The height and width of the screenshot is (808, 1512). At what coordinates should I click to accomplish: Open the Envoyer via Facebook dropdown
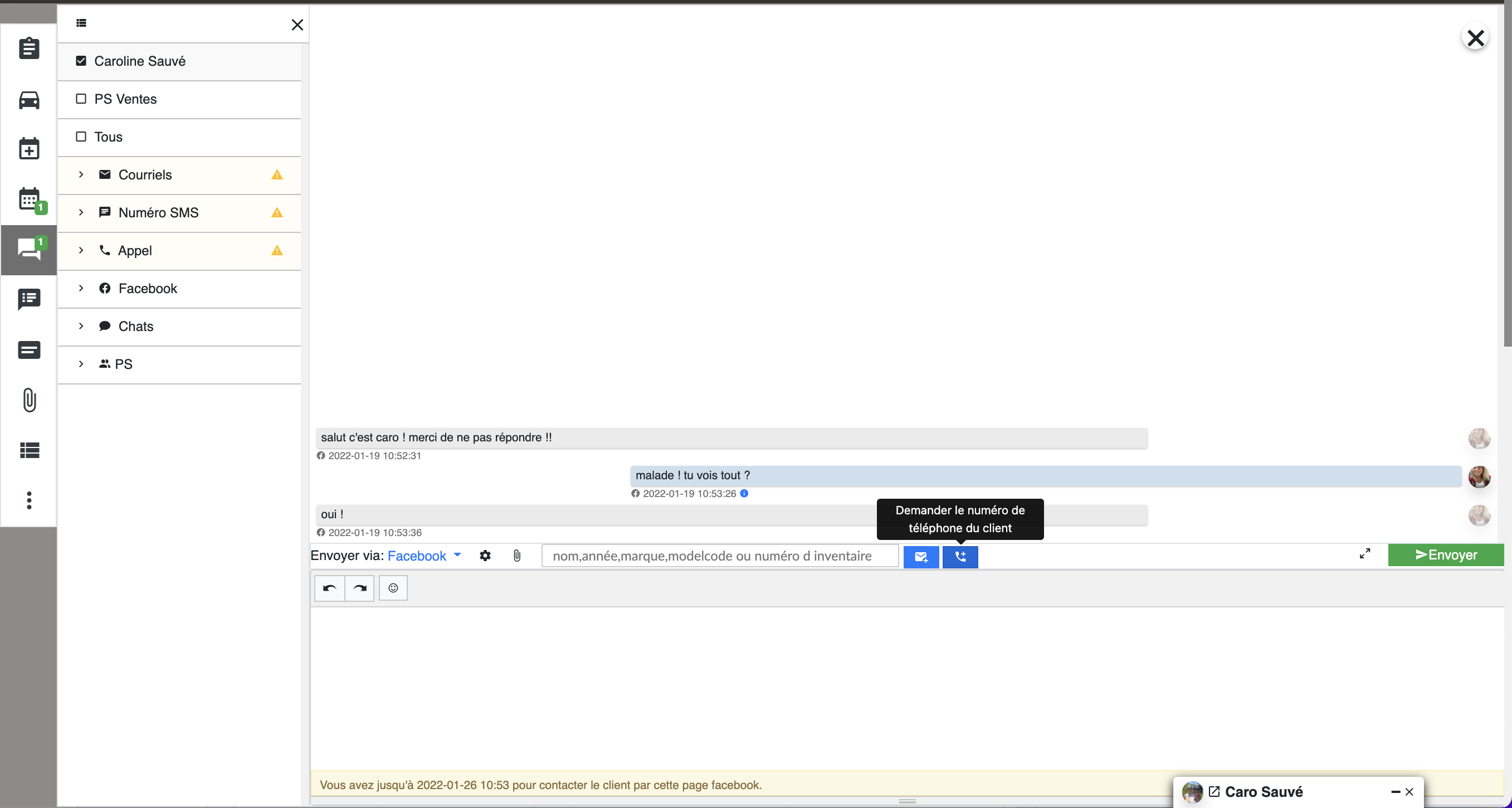coord(425,556)
